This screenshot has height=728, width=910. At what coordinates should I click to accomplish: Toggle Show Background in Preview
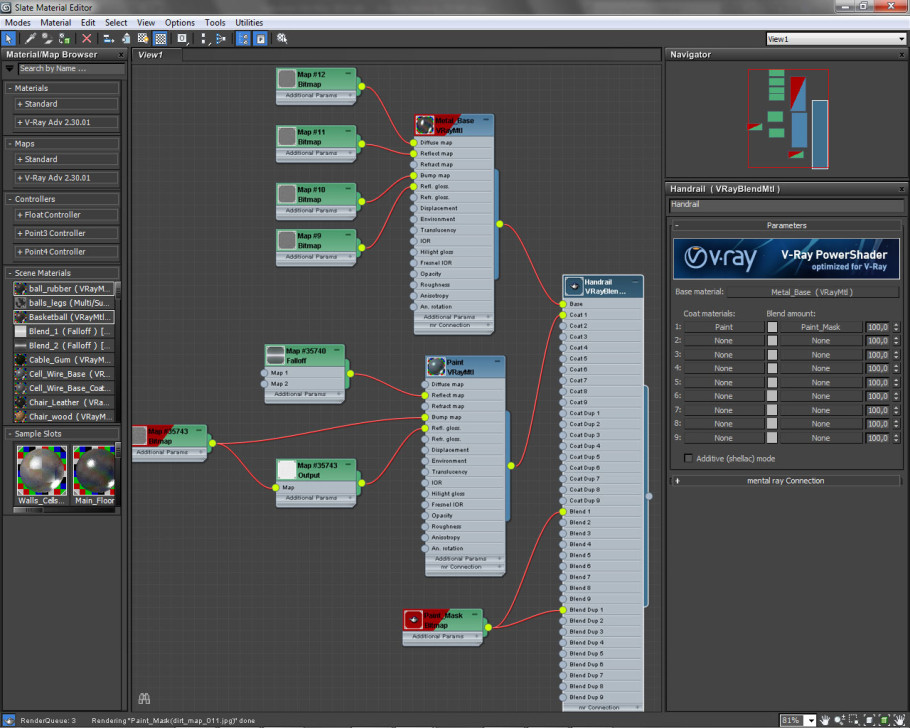click(161, 38)
